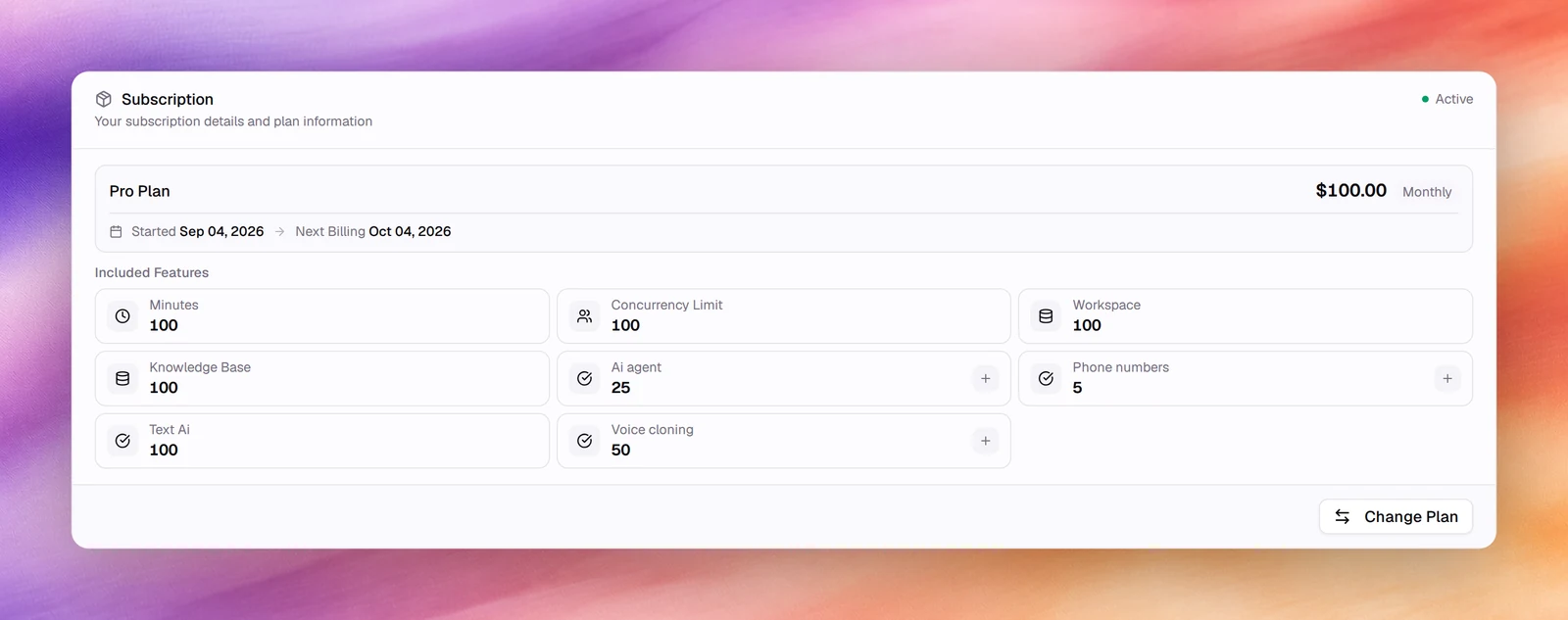Add more Ai agents with plus button

986,378
